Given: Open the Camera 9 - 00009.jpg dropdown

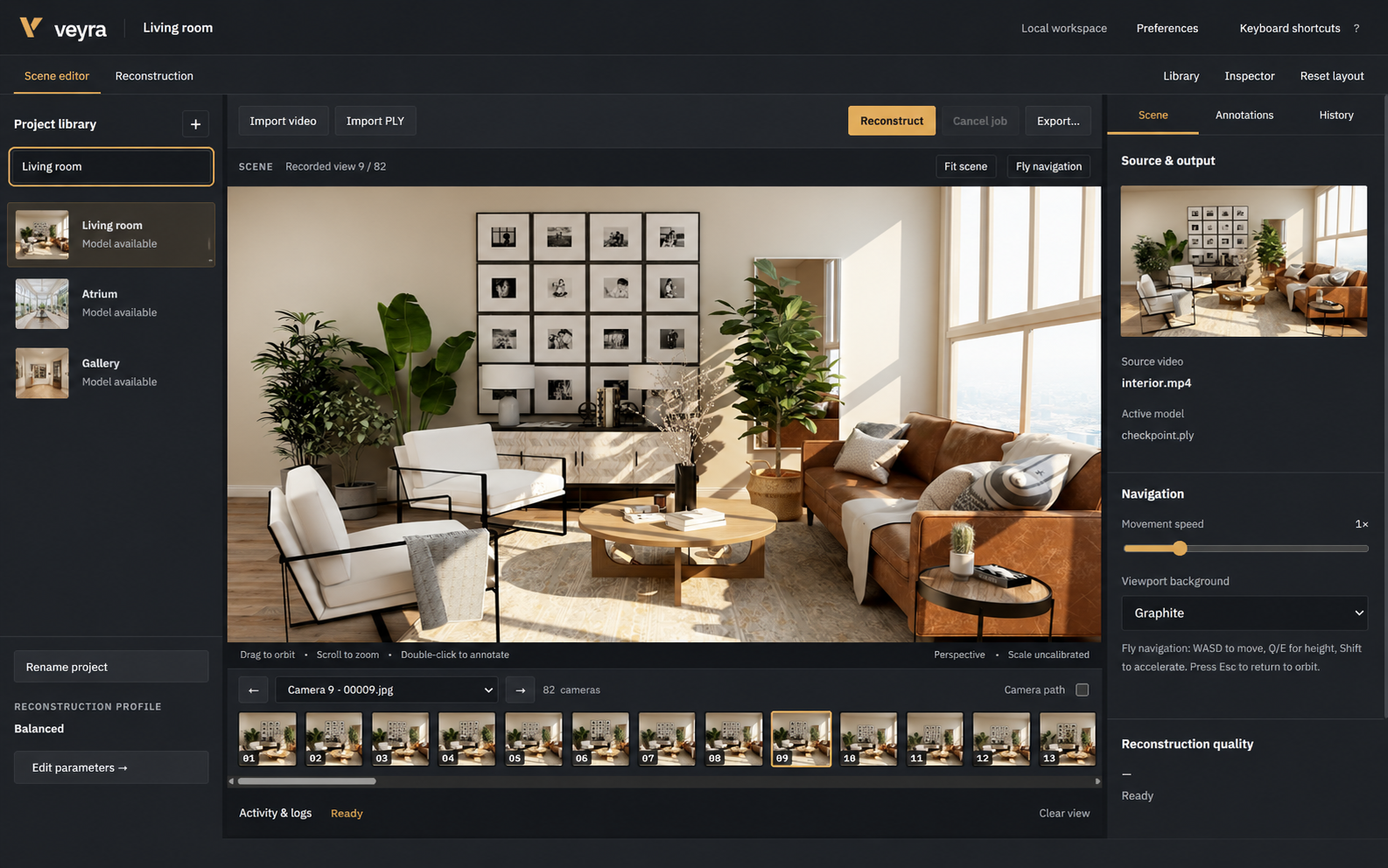Looking at the screenshot, I should (x=387, y=690).
